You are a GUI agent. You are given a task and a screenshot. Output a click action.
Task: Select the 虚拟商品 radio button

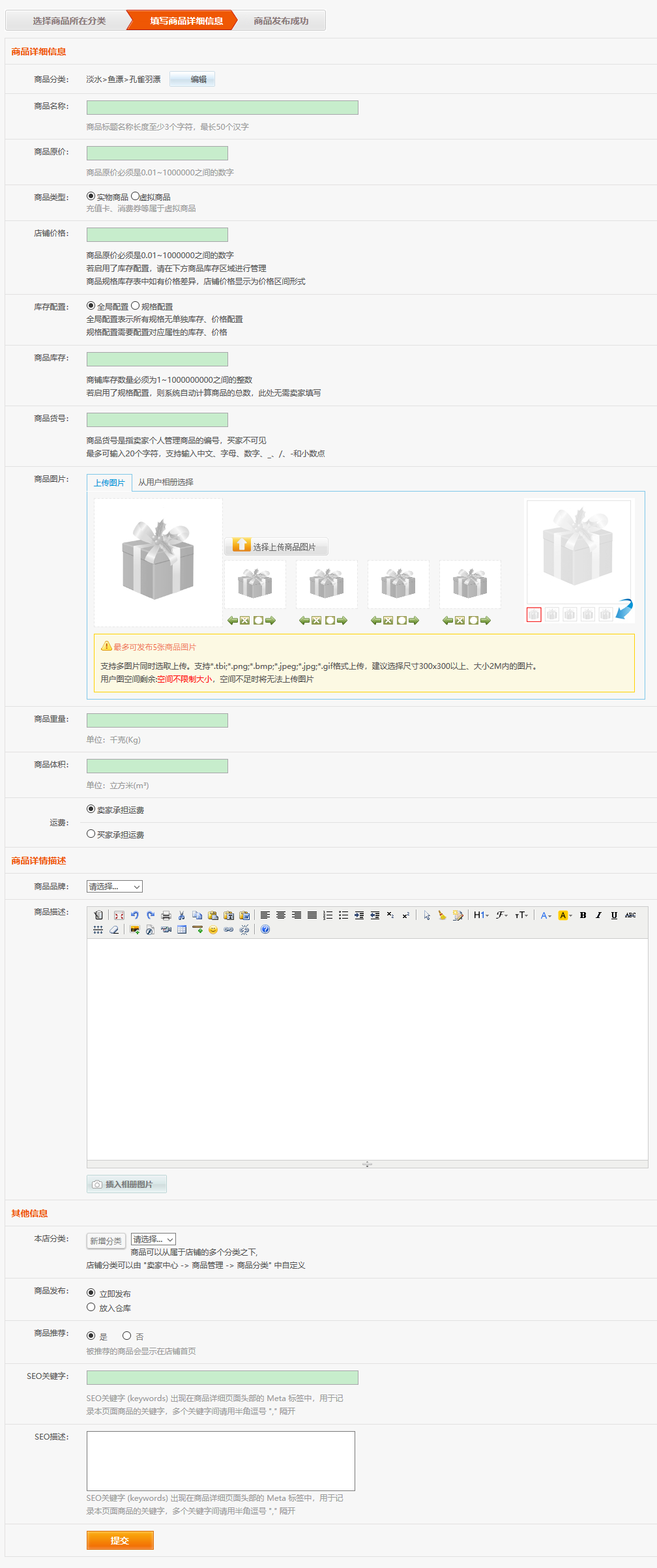(135, 196)
